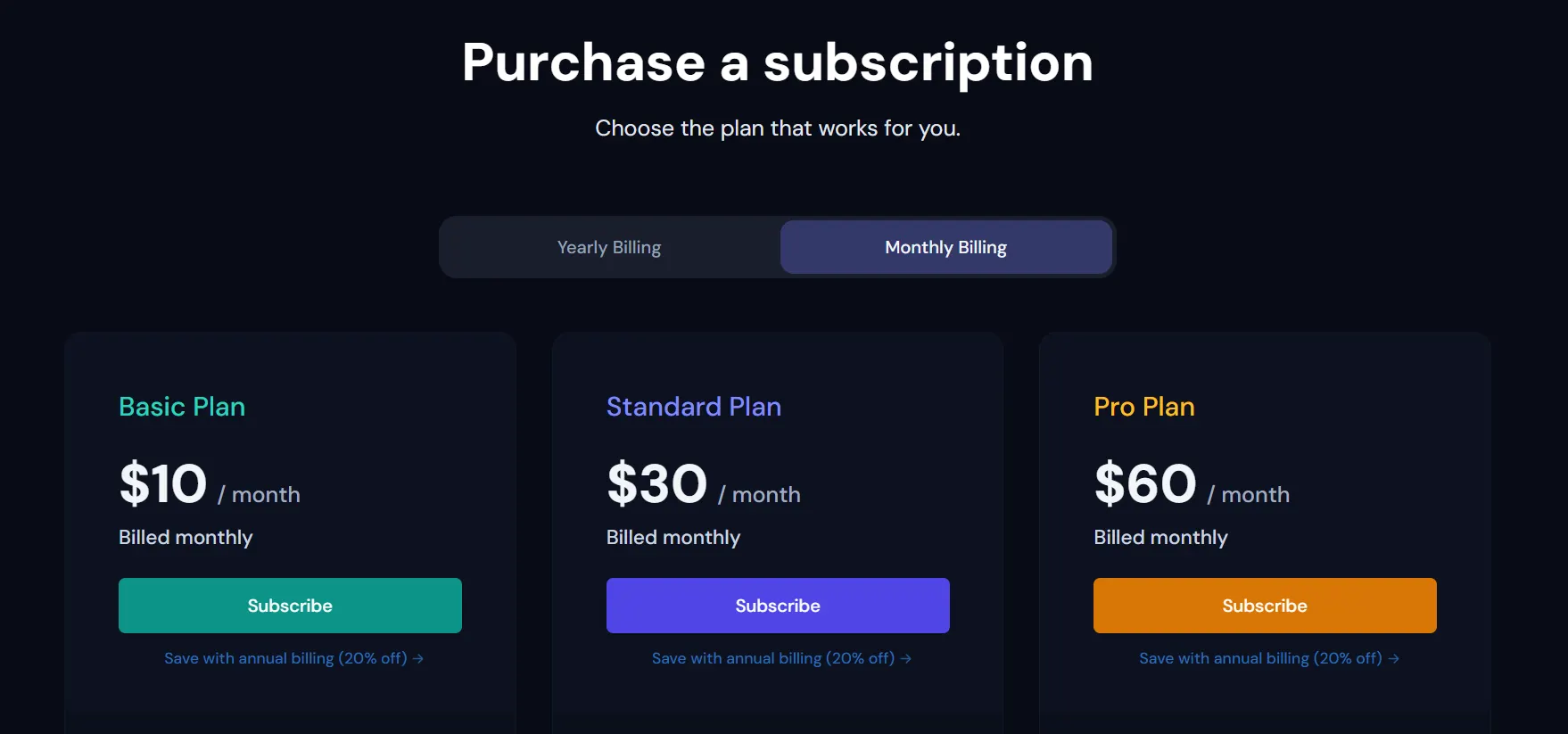Viewport: 1568px width, 734px height.
Task: Click the Standard Plan title
Action: click(x=694, y=407)
